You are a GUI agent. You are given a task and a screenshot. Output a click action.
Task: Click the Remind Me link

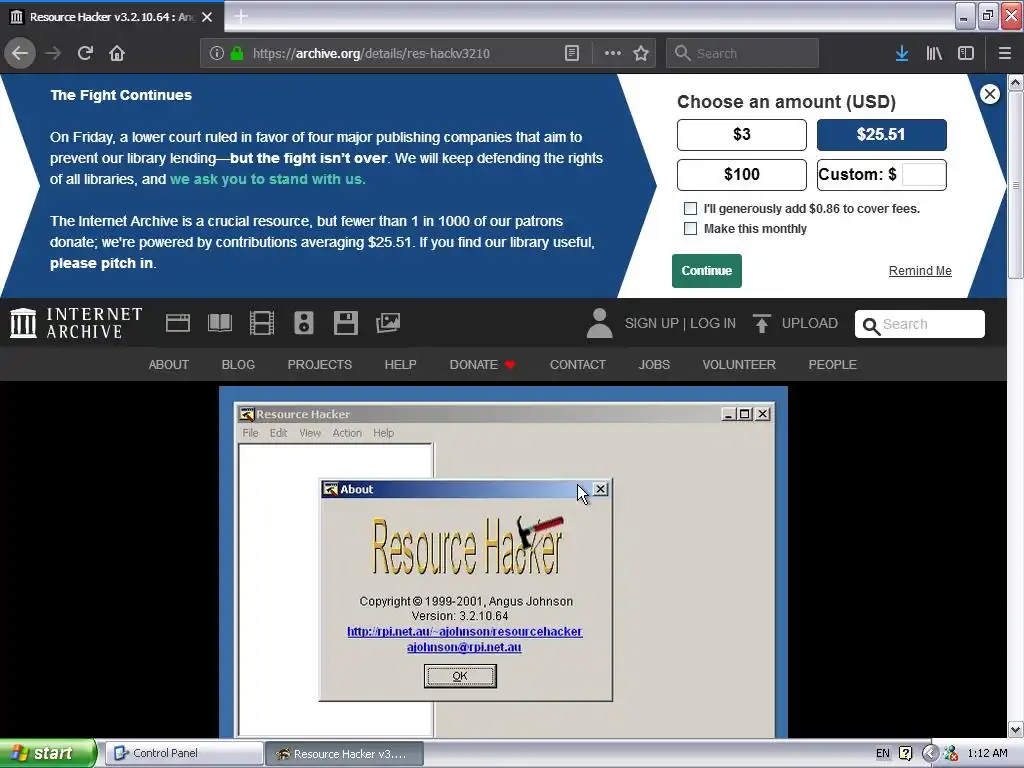click(x=920, y=270)
